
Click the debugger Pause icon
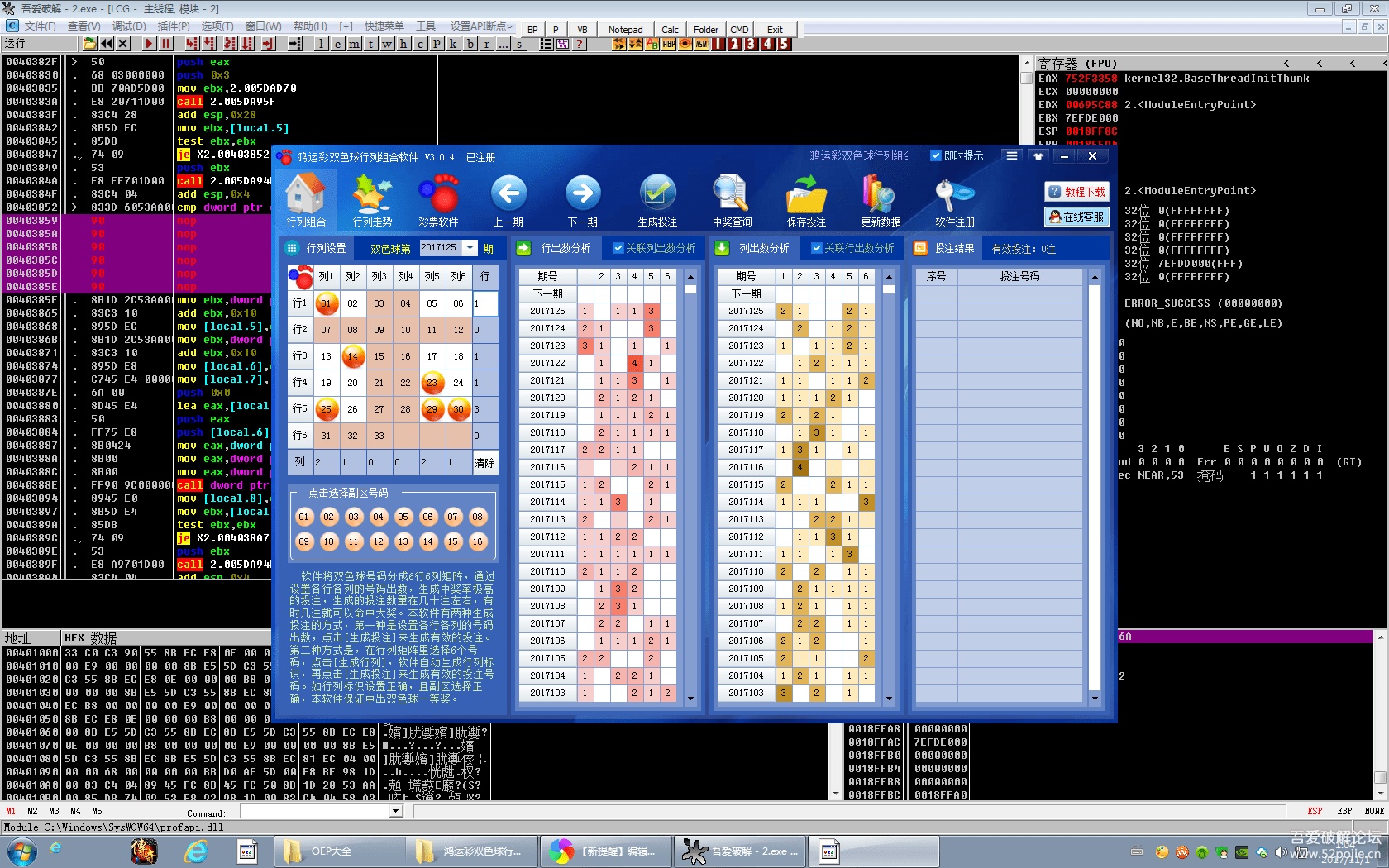coord(166,44)
